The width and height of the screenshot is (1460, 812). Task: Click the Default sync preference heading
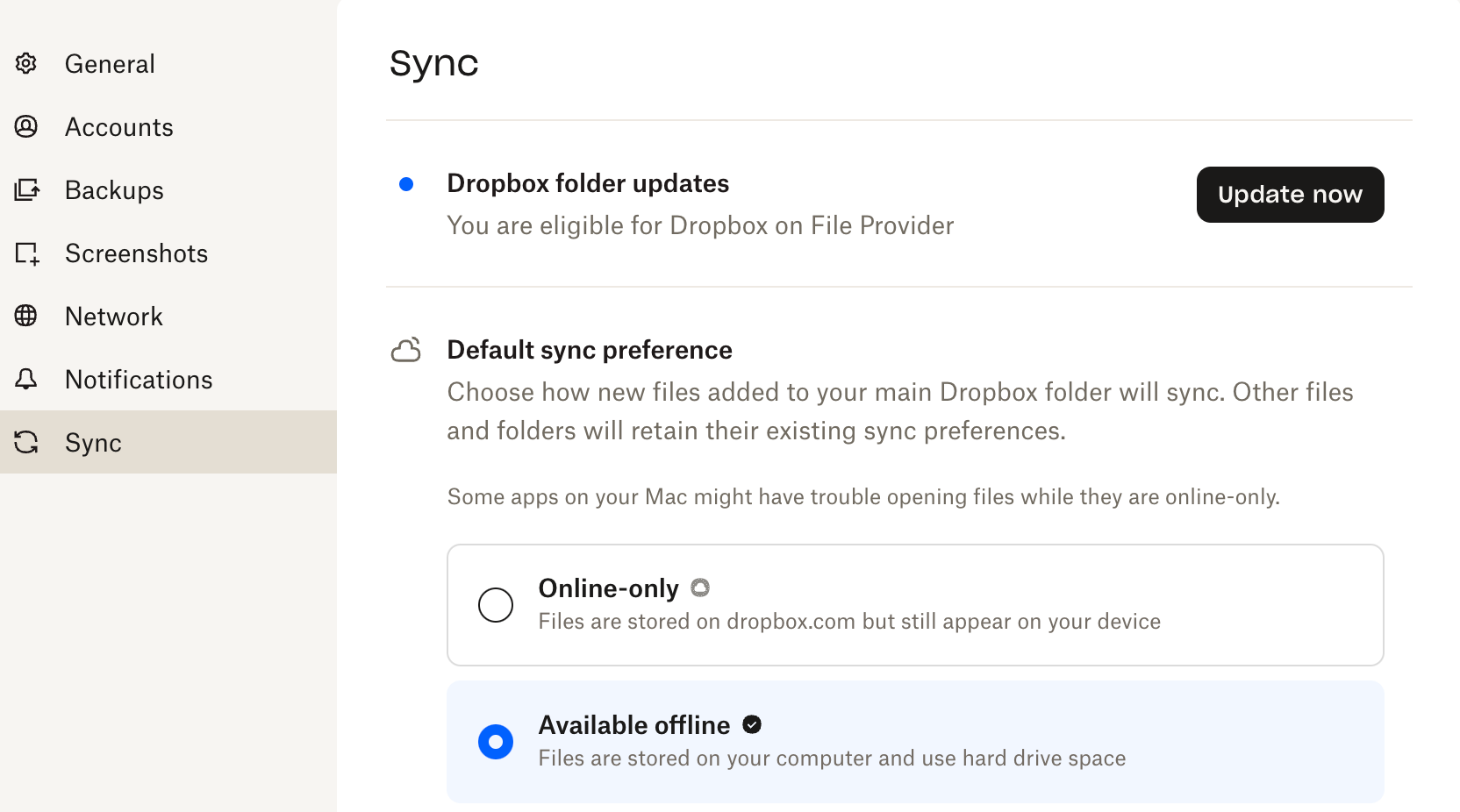point(590,350)
